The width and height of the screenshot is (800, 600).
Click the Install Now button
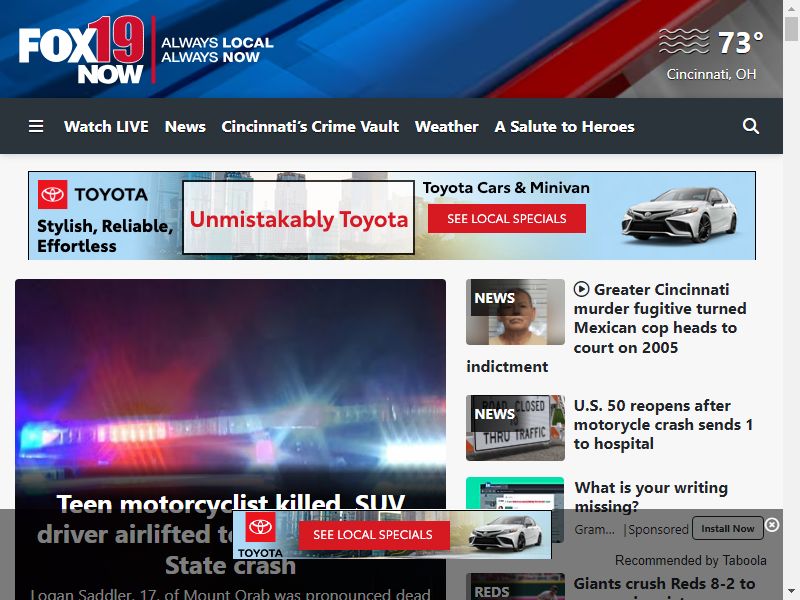point(728,529)
